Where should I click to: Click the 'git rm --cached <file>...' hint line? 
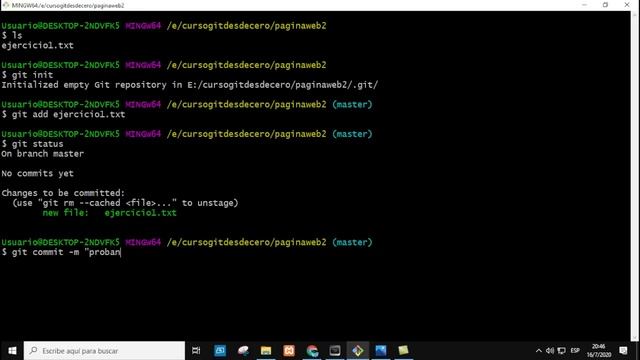[x=125, y=203]
